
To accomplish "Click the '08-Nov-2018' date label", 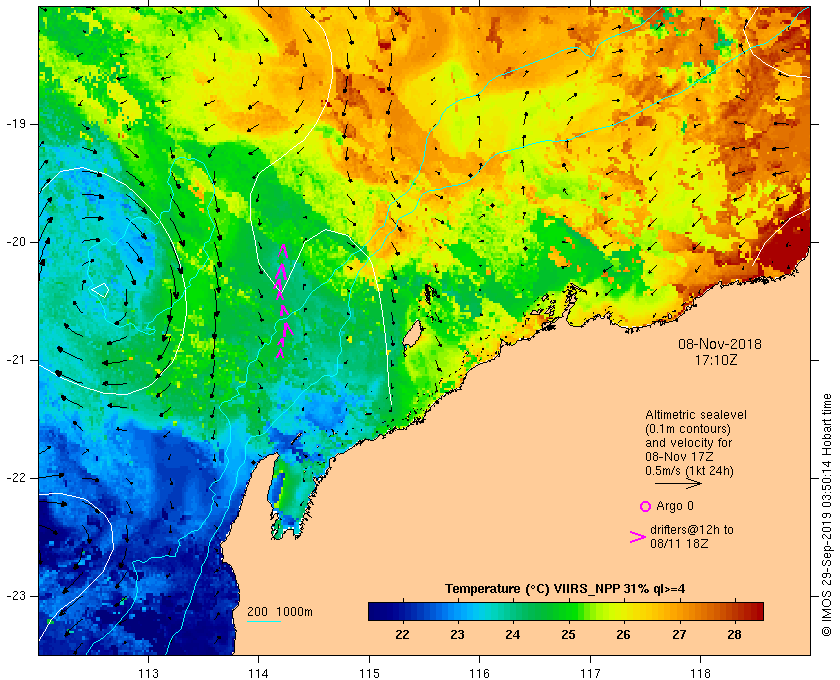I will click(x=719, y=344).
